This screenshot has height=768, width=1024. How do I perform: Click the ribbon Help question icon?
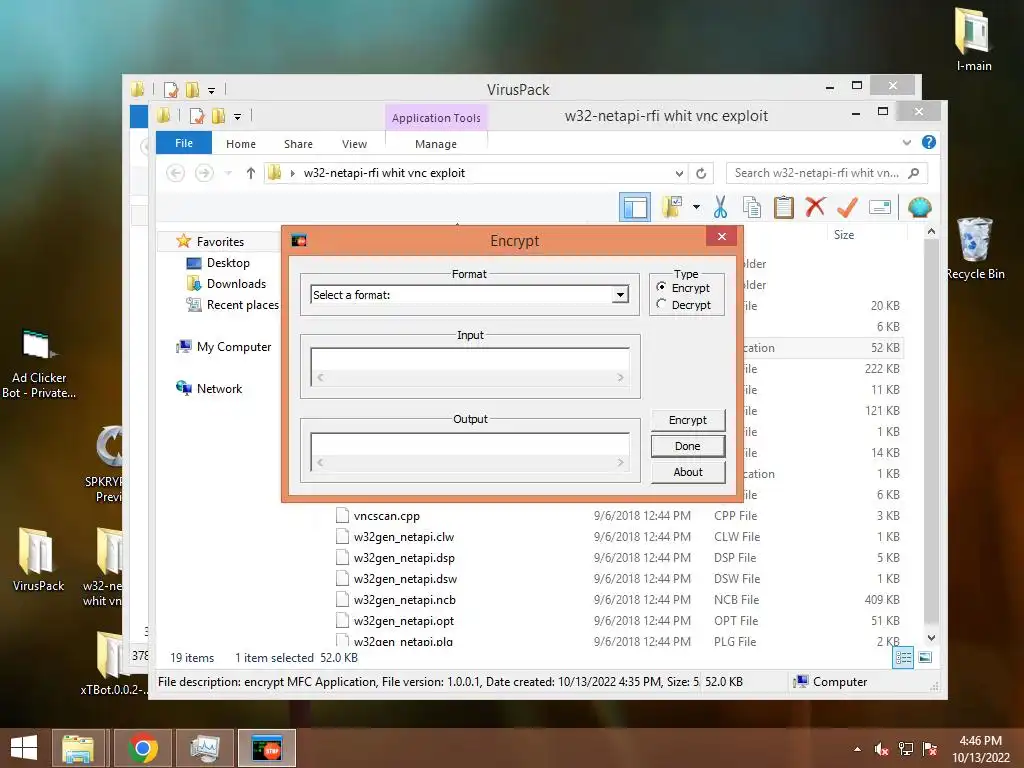[929, 142]
